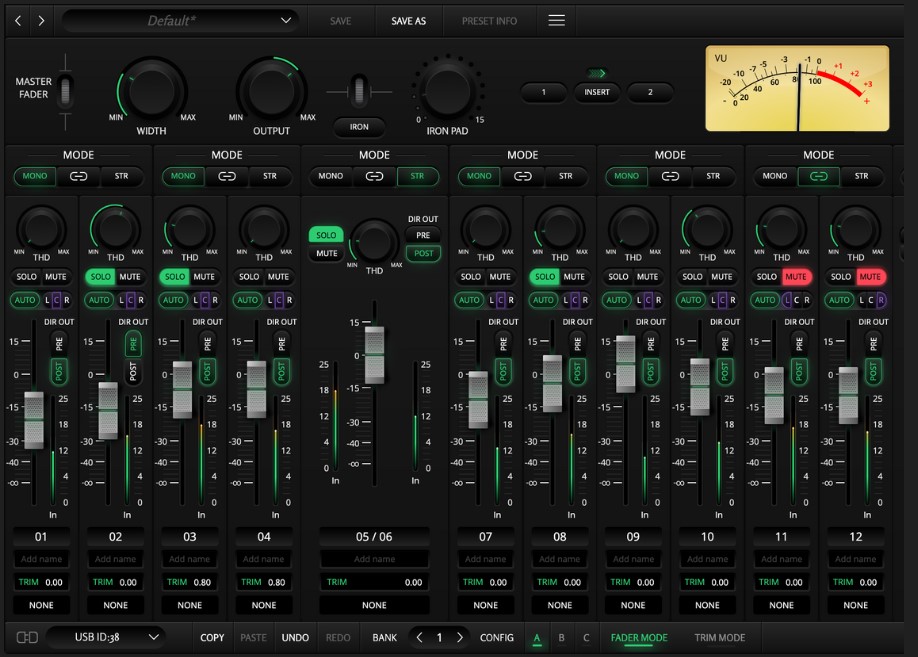This screenshot has height=657, width=918.
Task: Go to the previous preset using left arrow
Action: tap(17, 20)
